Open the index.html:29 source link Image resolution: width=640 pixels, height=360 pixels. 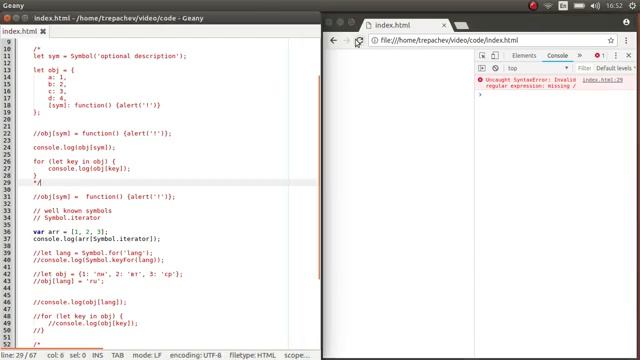pos(602,80)
